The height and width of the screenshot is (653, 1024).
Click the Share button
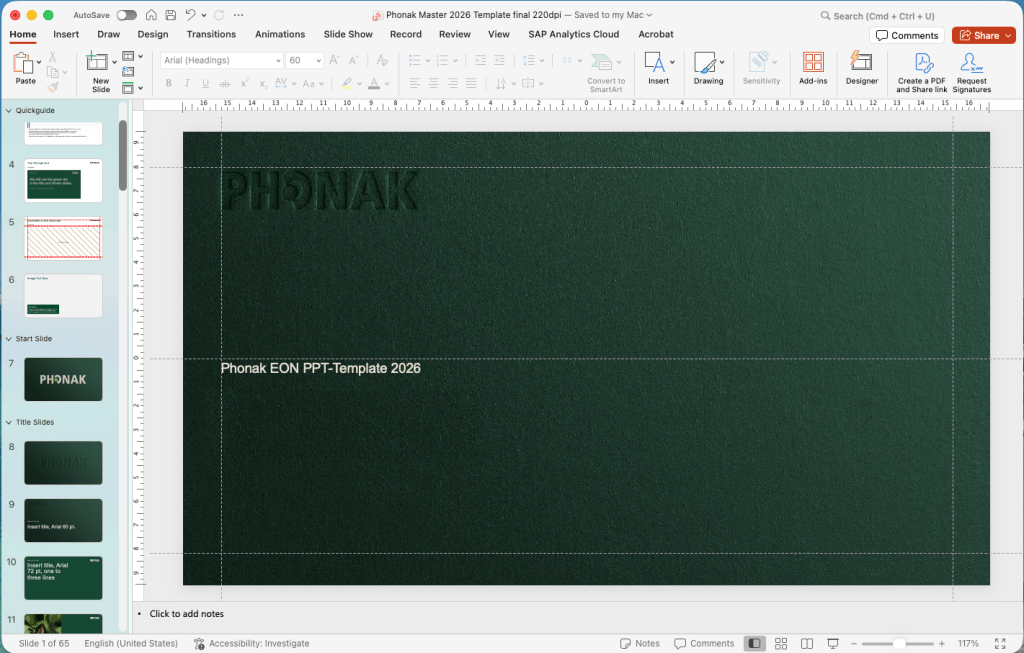(984, 35)
